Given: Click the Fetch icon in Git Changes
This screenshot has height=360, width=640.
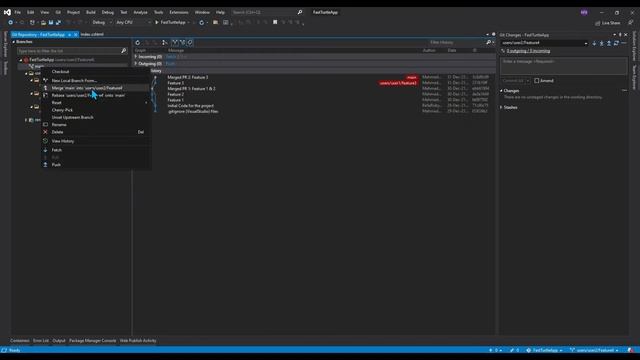Looking at the screenshot, I should point(594,43).
